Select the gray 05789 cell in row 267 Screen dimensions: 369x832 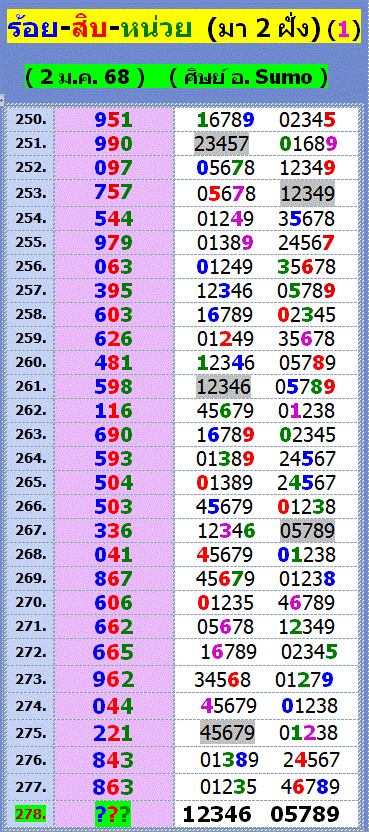pos(308,531)
